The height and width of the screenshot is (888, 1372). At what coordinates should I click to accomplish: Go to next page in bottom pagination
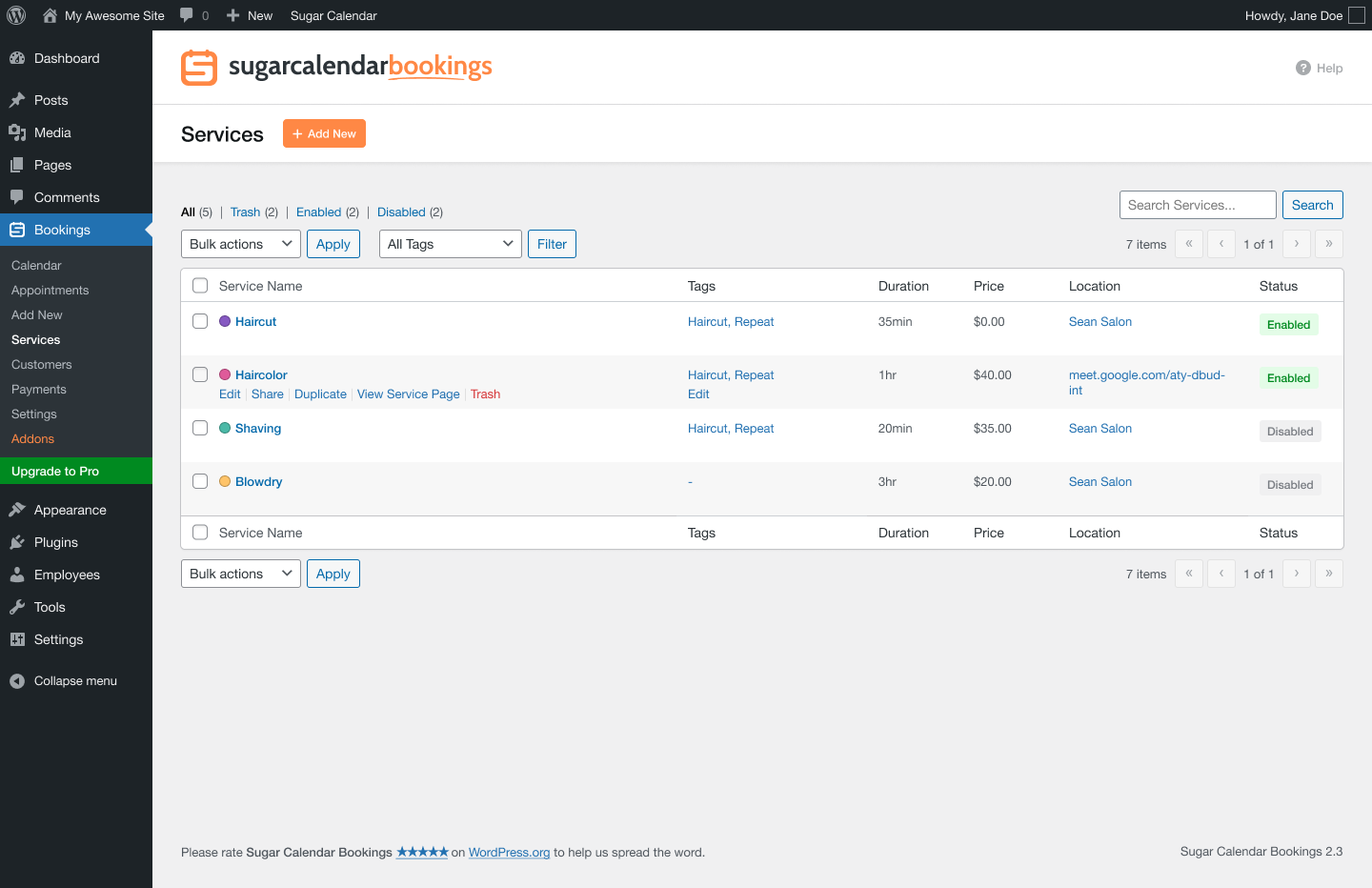(x=1297, y=574)
